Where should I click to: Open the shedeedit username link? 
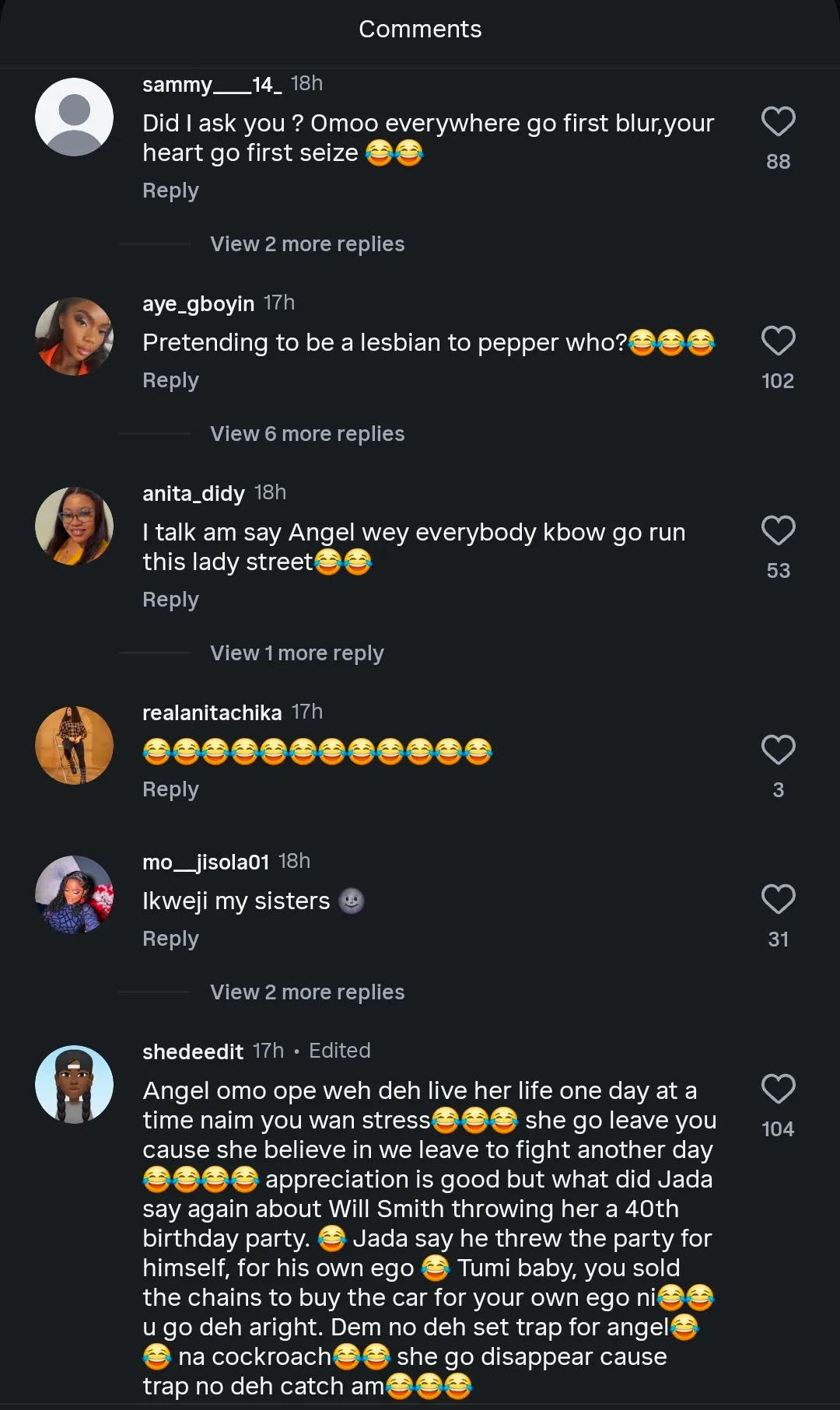tap(193, 1051)
